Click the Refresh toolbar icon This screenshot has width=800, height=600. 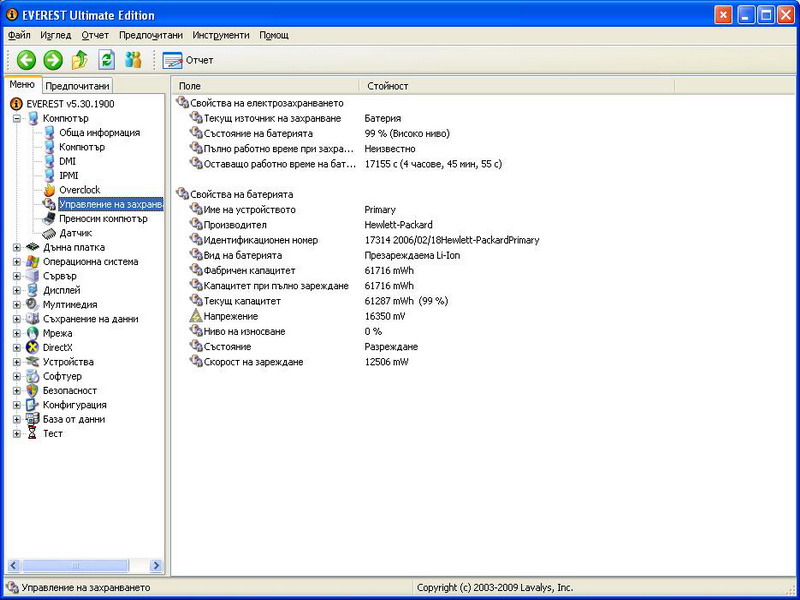(106, 60)
